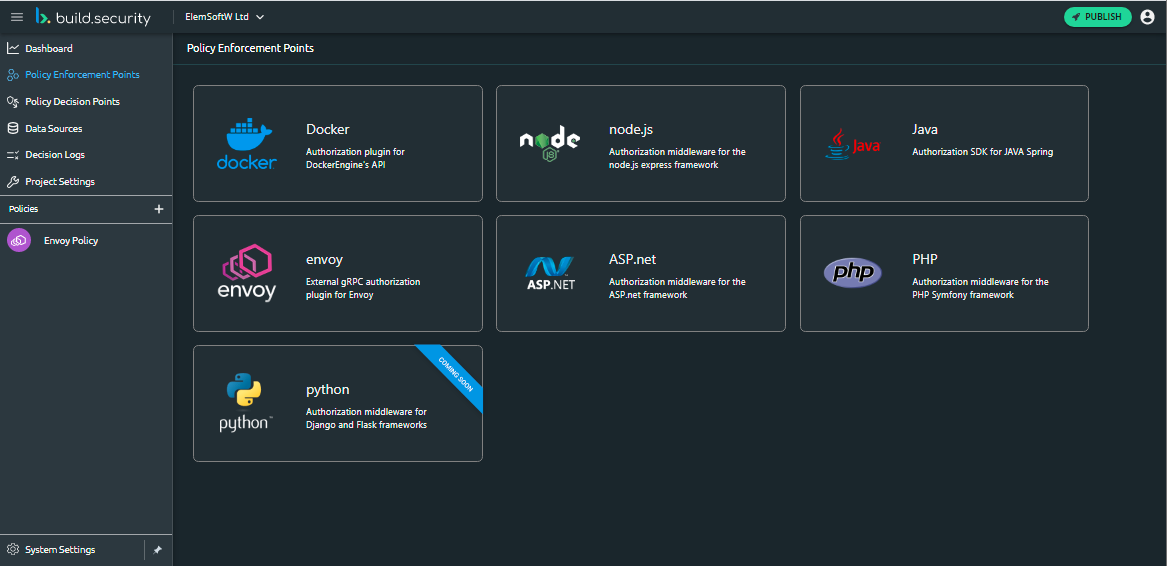Click the python snake logo
This screenshot has height=566, width=1167.
pyautogui.click(x=244, y=403)
